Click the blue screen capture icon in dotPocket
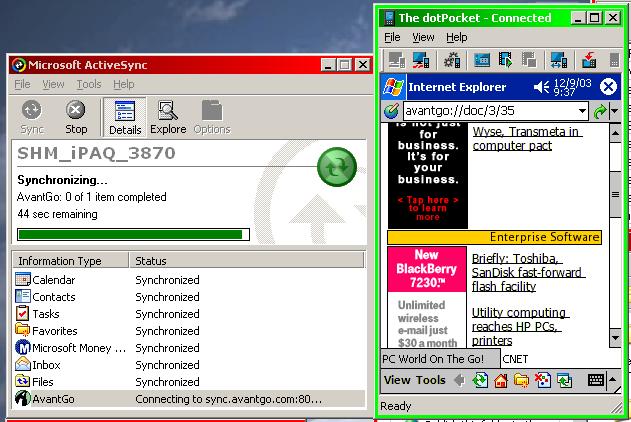The height and width of the screenshot is (422, 631). 482,60
